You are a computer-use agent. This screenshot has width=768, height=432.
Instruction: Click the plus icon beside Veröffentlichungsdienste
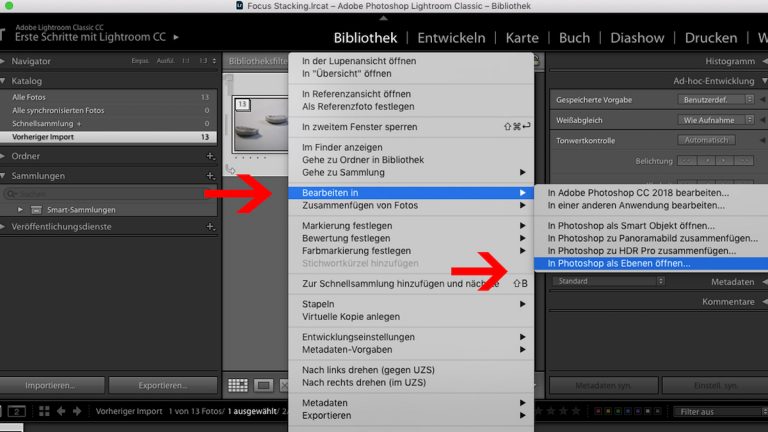(209, 228)
